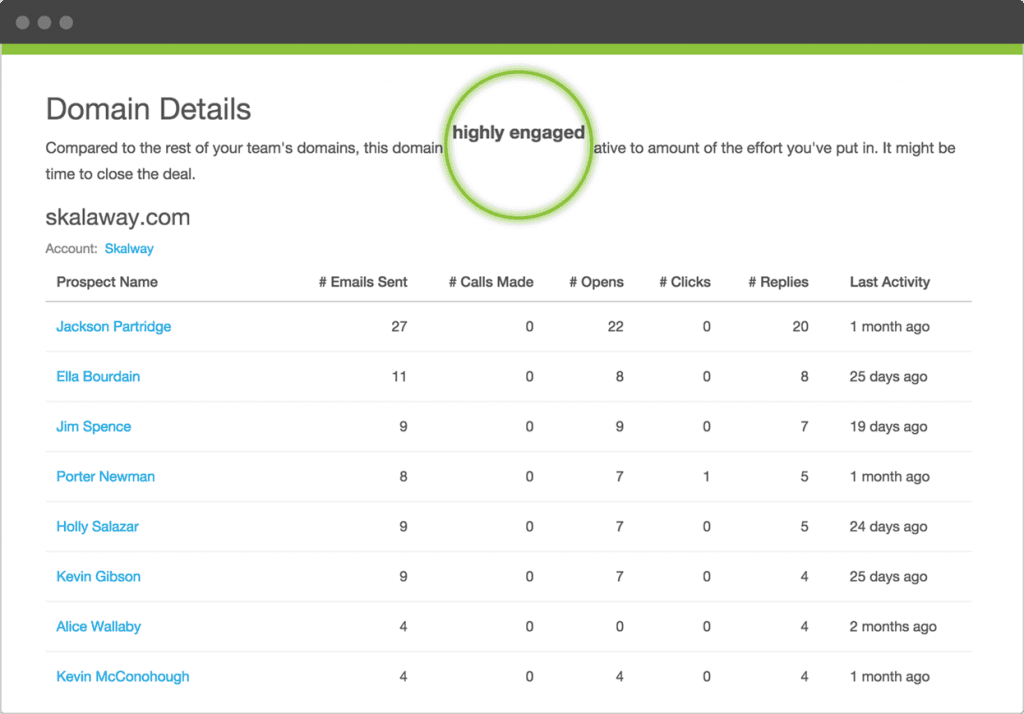Screen dimensions: 1024x714
Task: Open the Skalway account link
Action: point(129,249)
